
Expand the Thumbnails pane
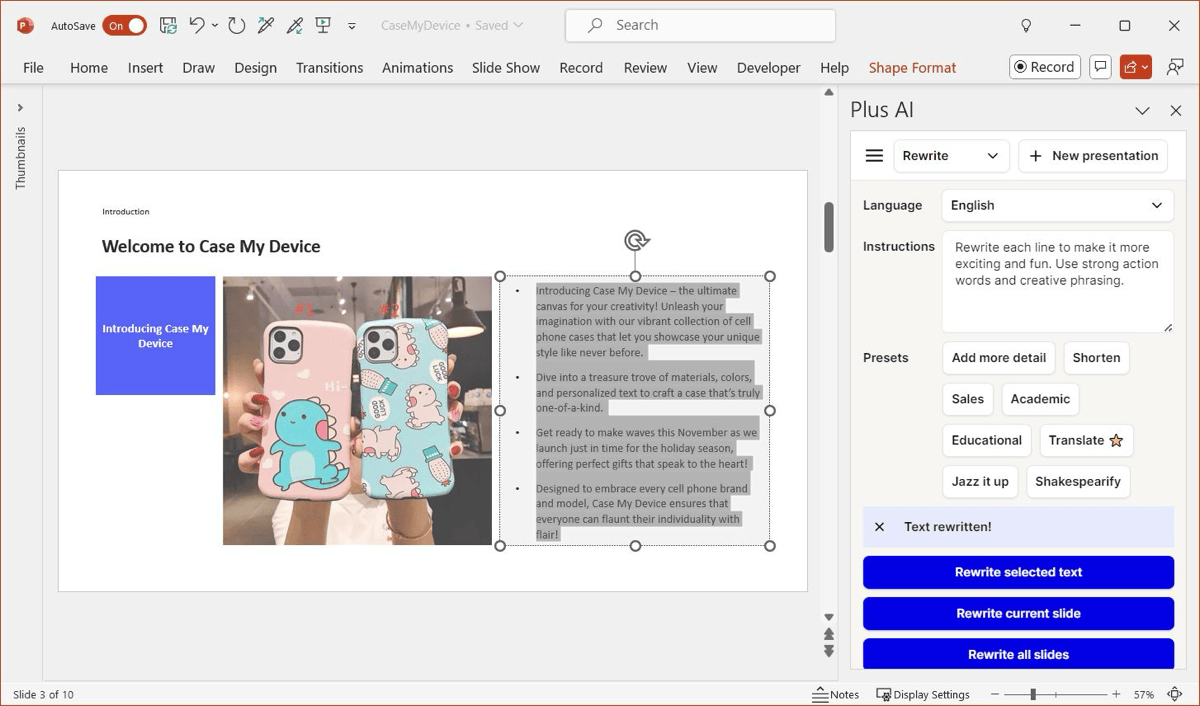click(x=20, y=108)
